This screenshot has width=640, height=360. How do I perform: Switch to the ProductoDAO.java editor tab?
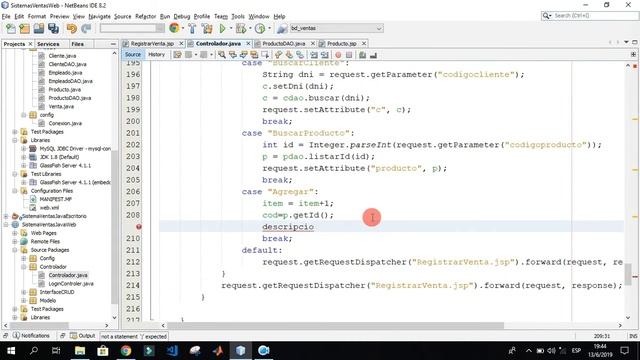[x=283, y=43]
